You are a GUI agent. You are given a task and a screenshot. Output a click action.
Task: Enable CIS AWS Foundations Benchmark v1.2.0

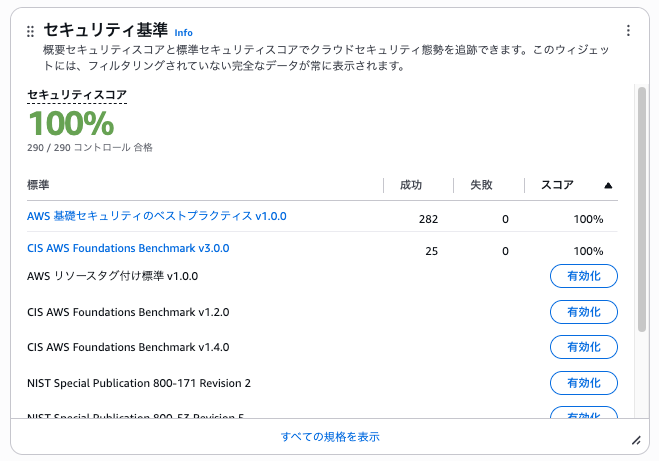pos(584,312)
